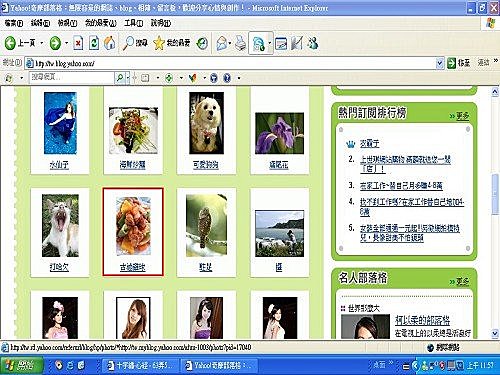Click the colorful checkmark icon in lower toolbar
This screenshot has height=375, width=500.
pyautogui.click(x=192, y=78)
